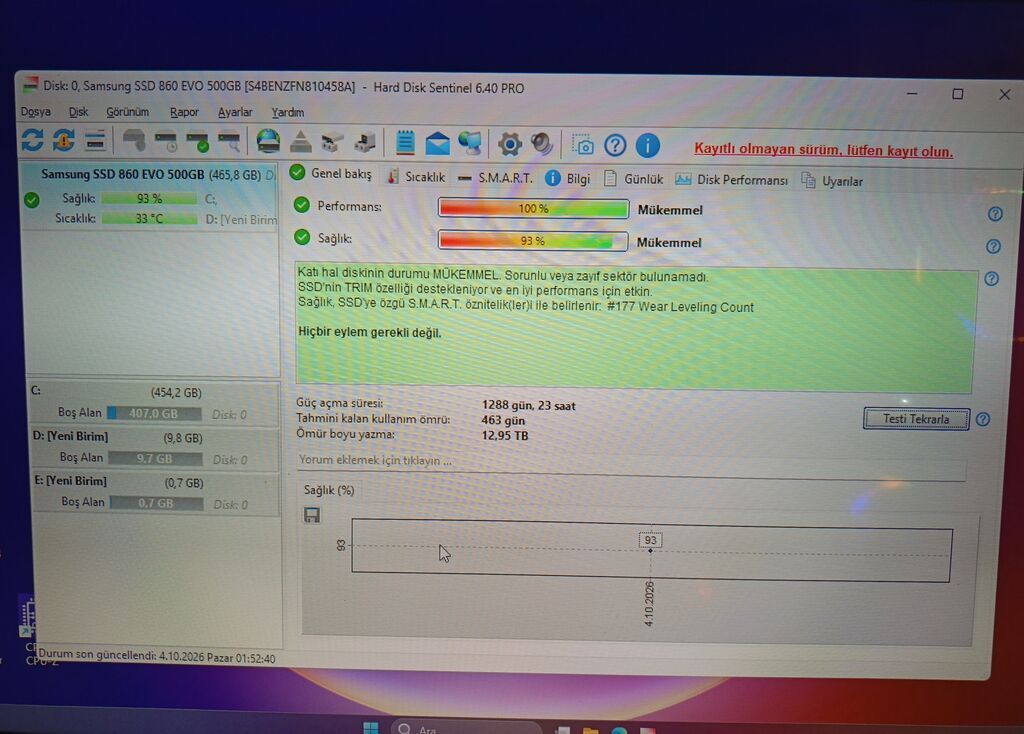Open the Ayarlar menu
This screenshot has width=1024, height=734.
coord(235,112)
